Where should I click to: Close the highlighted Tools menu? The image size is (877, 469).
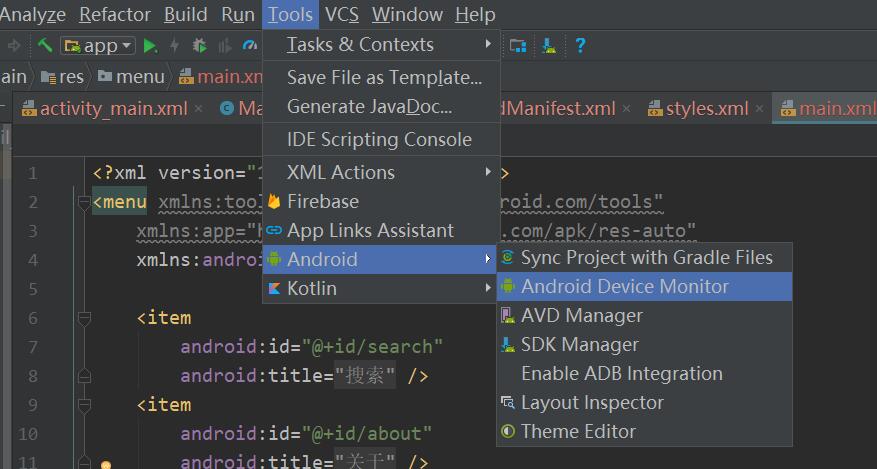coord(290,15)
